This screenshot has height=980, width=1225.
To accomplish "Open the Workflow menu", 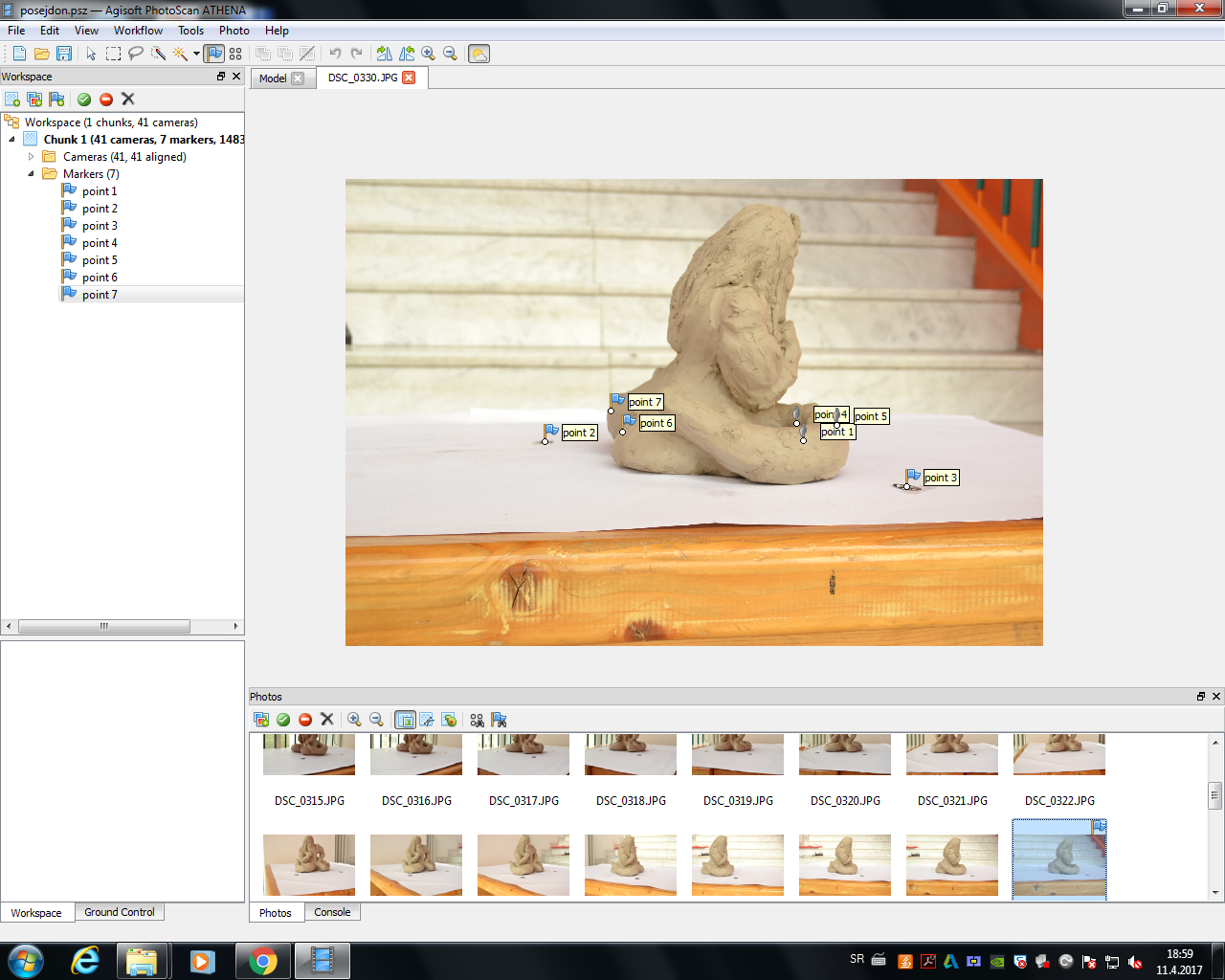I will click(x=138, y=31).
